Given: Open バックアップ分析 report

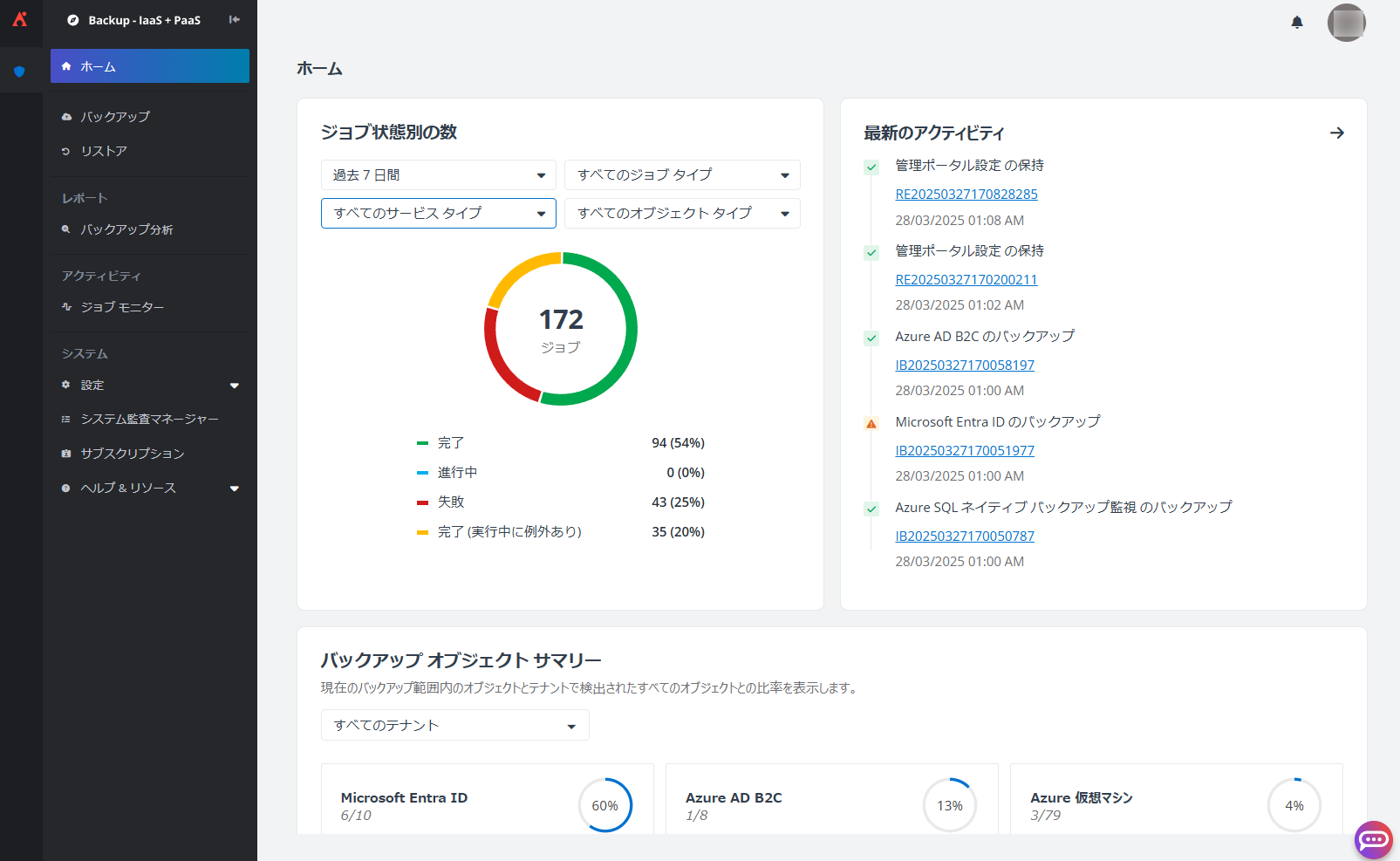Looking at the screenshot, I should pos(150,229).
